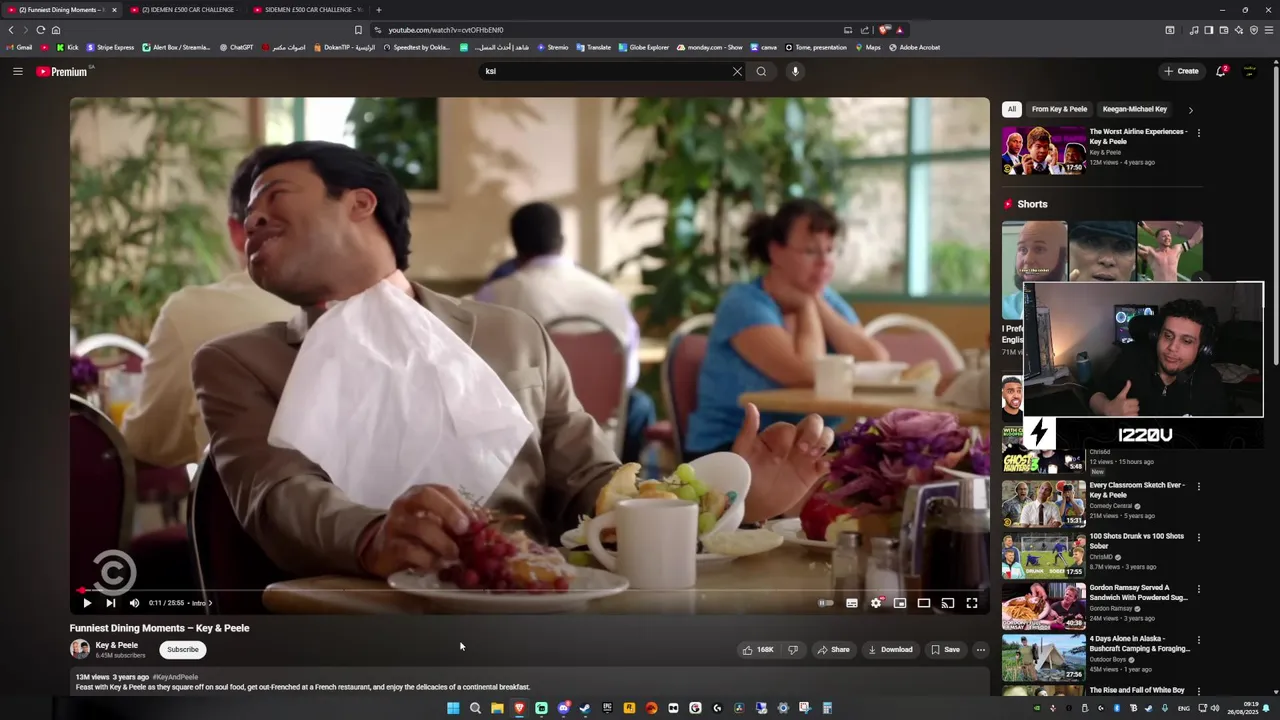Select the Keegan-Michael Key chip
This screenshot has width=1280, height=720.
tap(1134, 109)
